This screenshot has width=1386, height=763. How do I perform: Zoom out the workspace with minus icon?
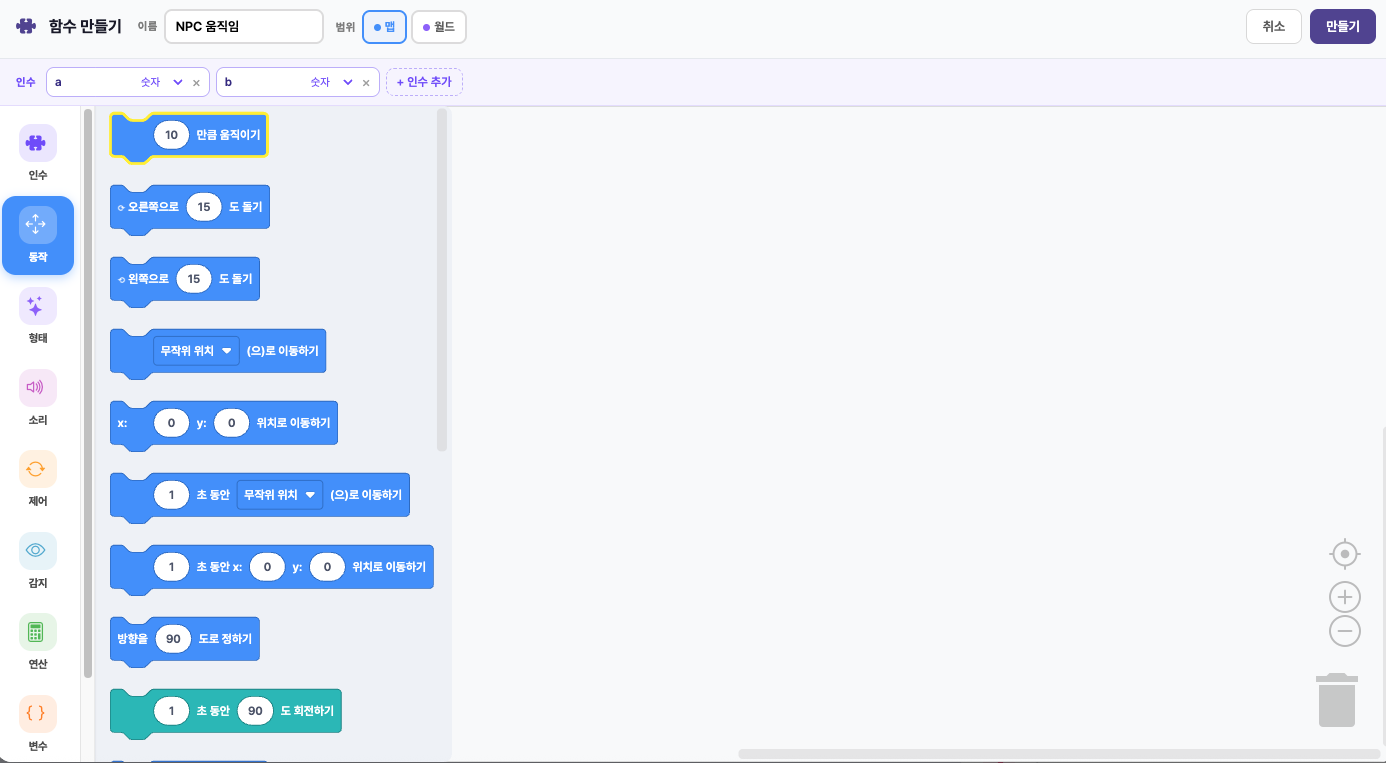(x=1345, y=631)
